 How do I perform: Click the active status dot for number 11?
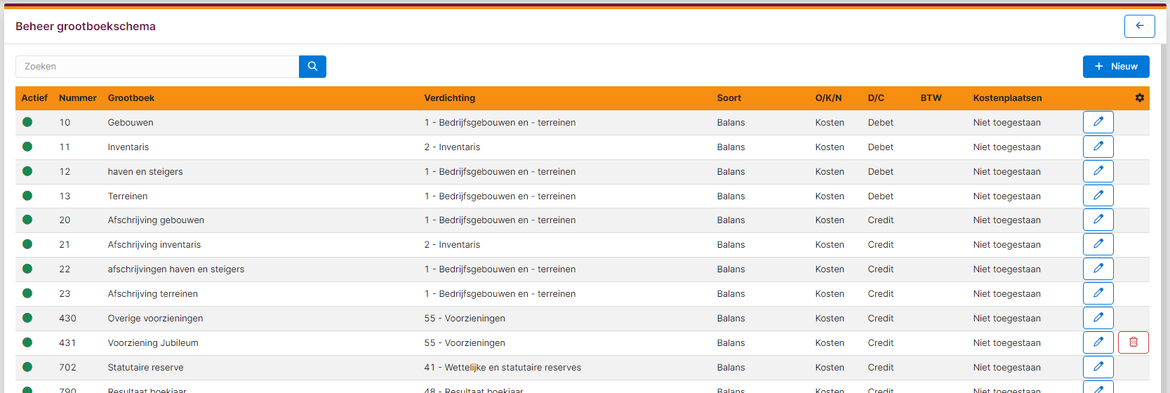(28, 146)
